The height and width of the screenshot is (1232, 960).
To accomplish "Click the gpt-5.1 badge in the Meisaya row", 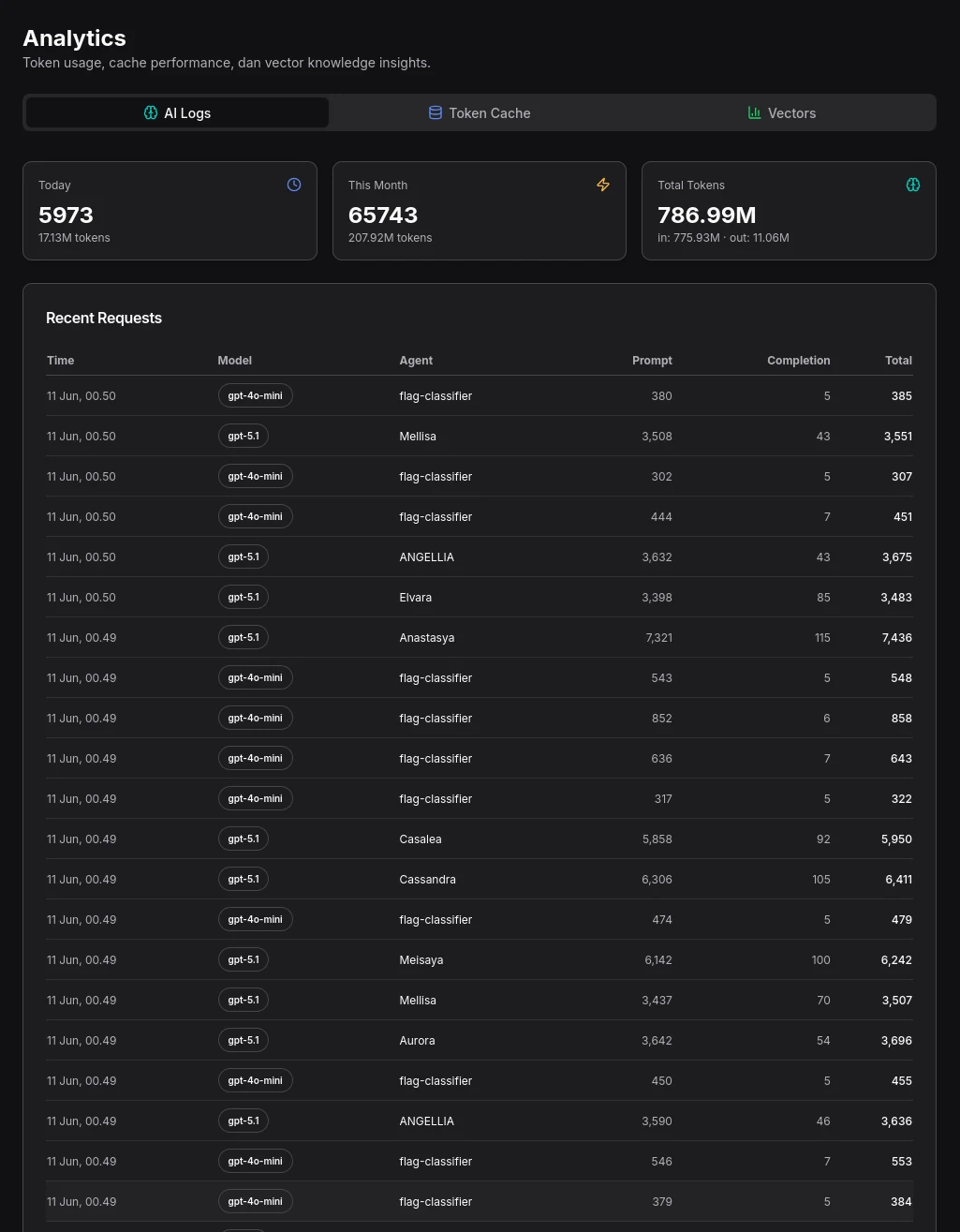I will (244, 960).
